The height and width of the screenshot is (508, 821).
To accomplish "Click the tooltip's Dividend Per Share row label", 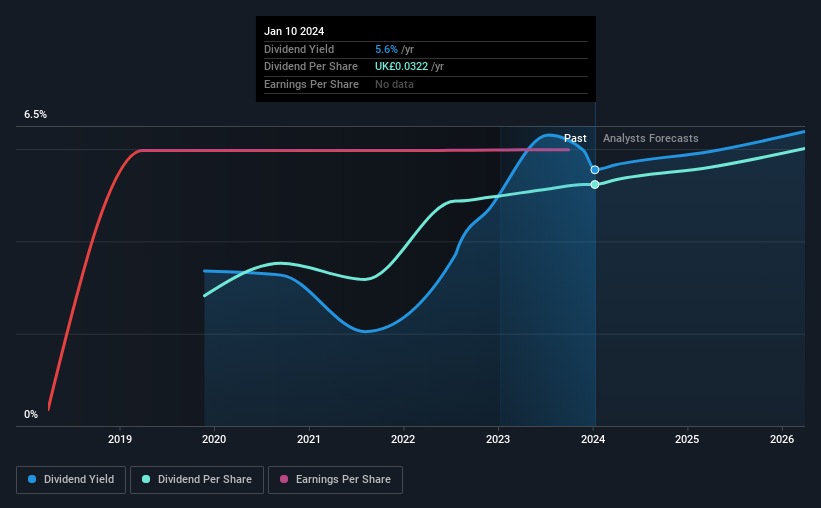I will coord(311,67).
